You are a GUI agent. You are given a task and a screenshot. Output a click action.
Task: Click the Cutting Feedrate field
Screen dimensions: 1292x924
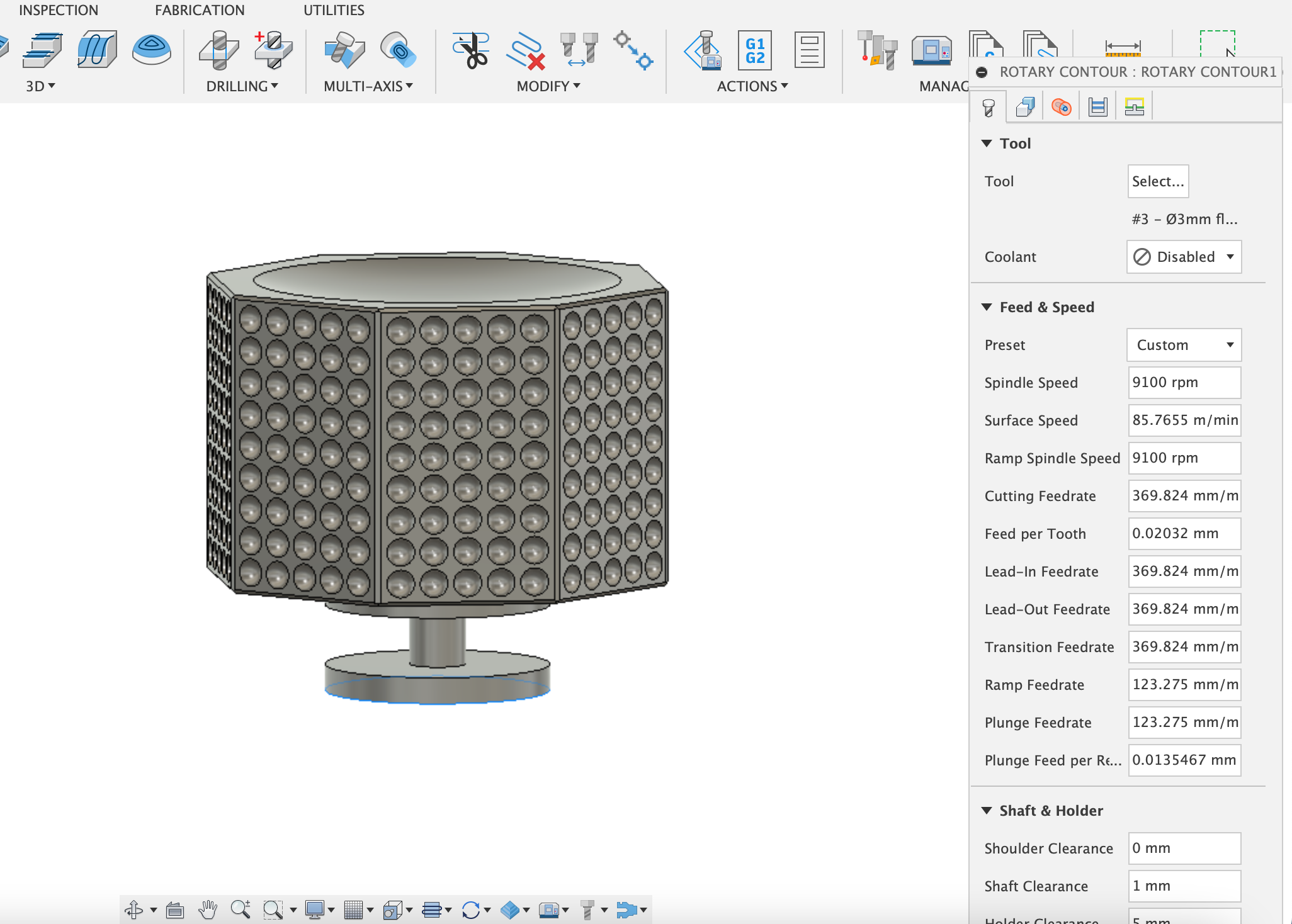(1184, 496)
